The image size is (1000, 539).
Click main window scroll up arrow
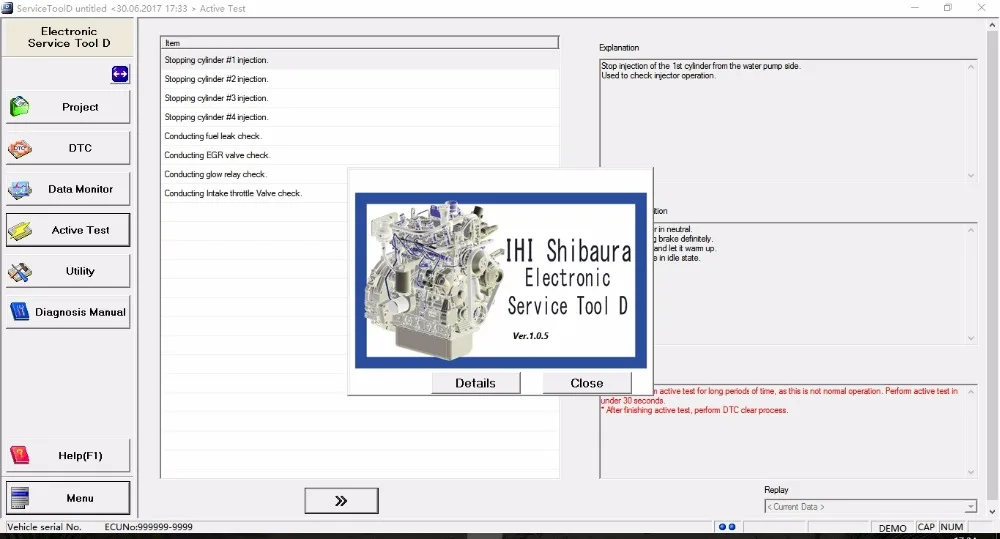tap(992, 26)
